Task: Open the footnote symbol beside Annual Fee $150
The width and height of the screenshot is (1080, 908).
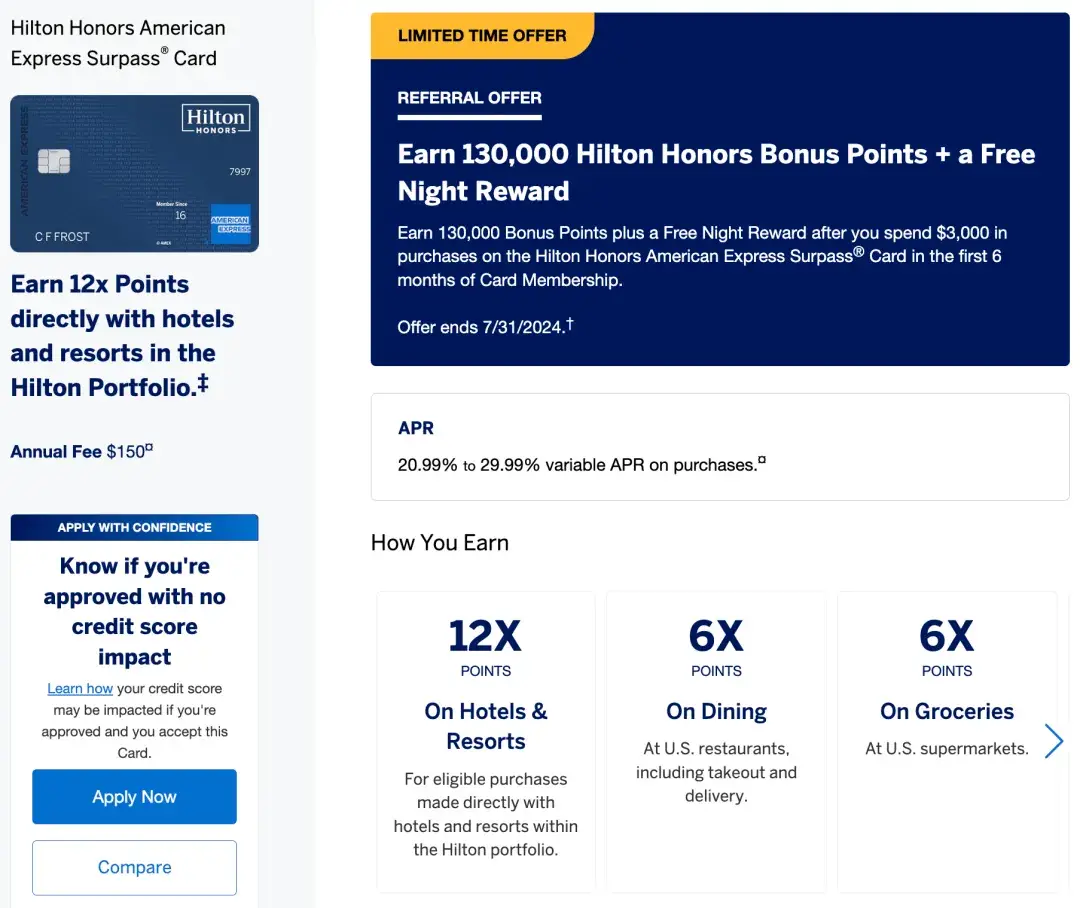Action: (x=149, y=449)
